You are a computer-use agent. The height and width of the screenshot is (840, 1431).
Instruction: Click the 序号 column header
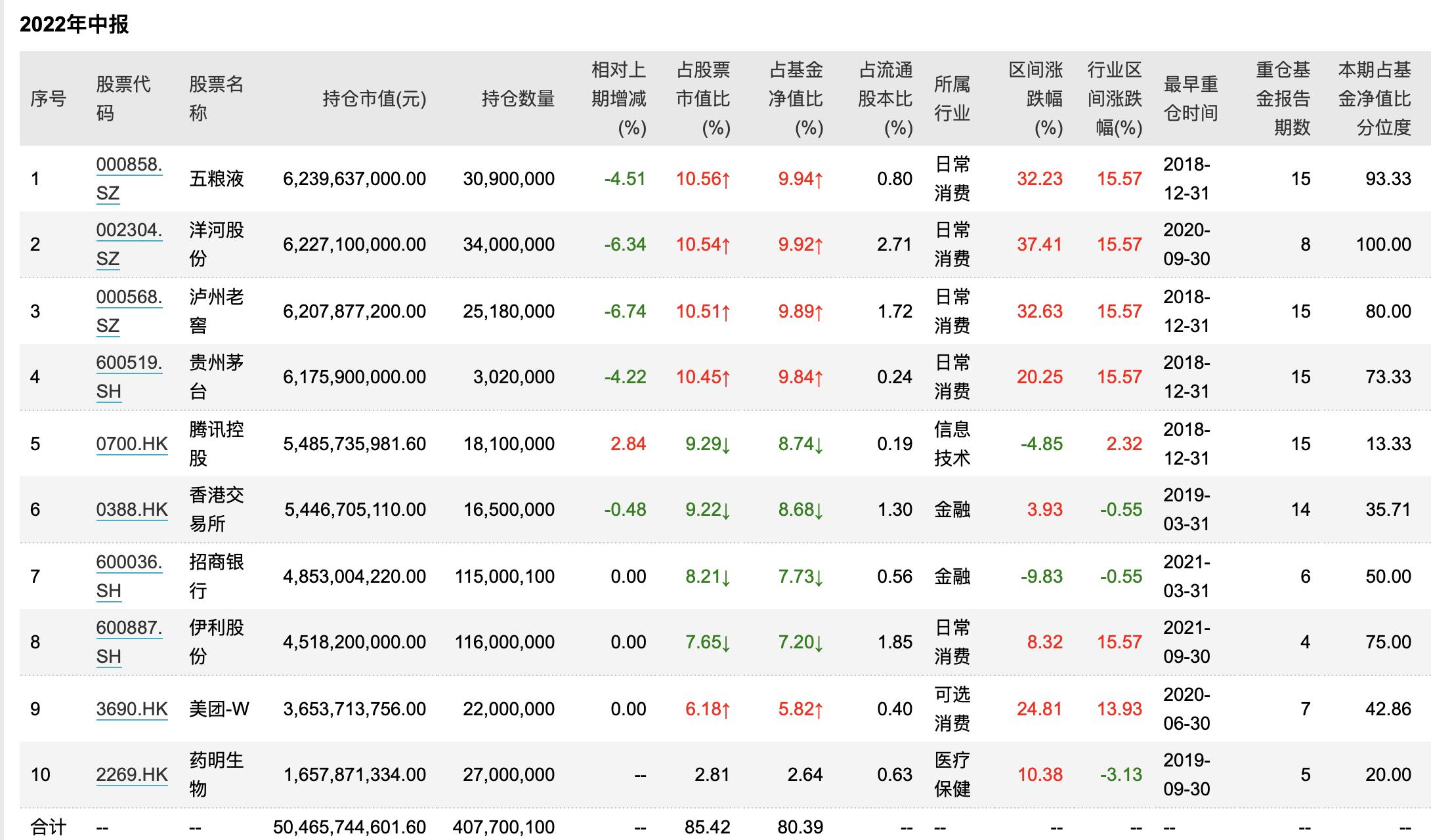49,98
